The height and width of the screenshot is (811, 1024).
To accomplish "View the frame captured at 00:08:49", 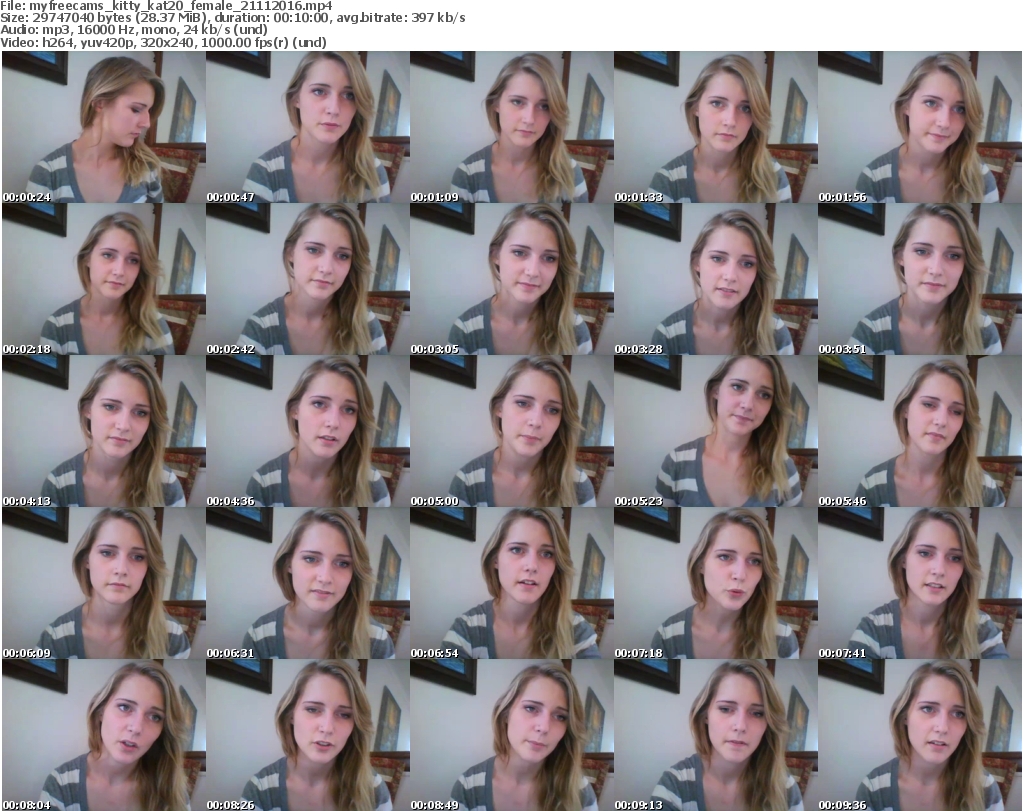I will 511,735.
